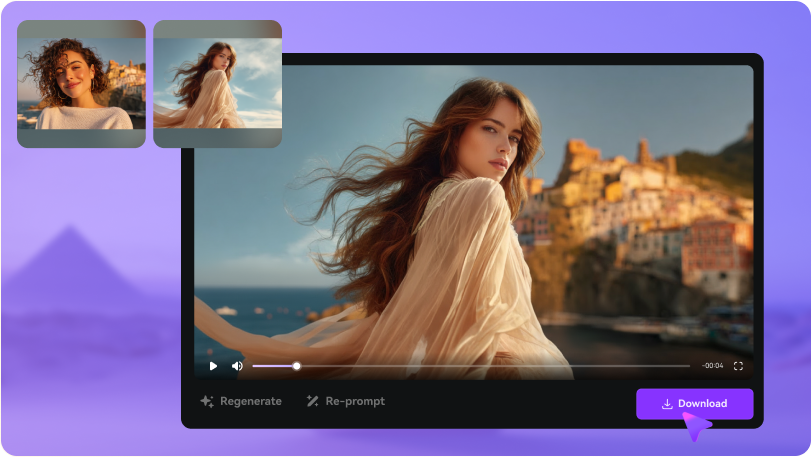Click the Download button text

(x=702, y=404)
